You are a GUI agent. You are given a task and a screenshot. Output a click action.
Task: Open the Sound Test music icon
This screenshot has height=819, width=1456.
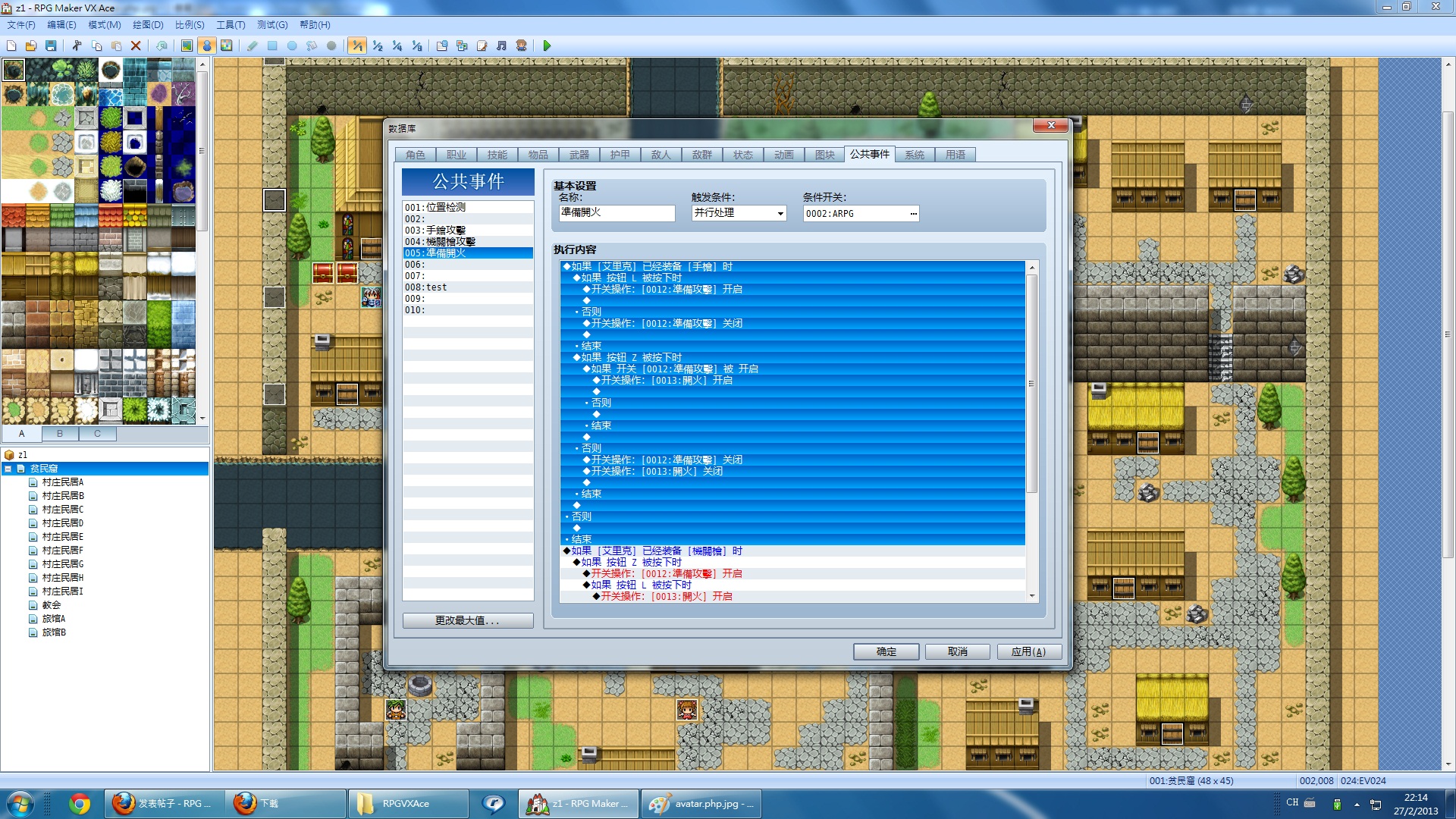click(x=501, y=45)
